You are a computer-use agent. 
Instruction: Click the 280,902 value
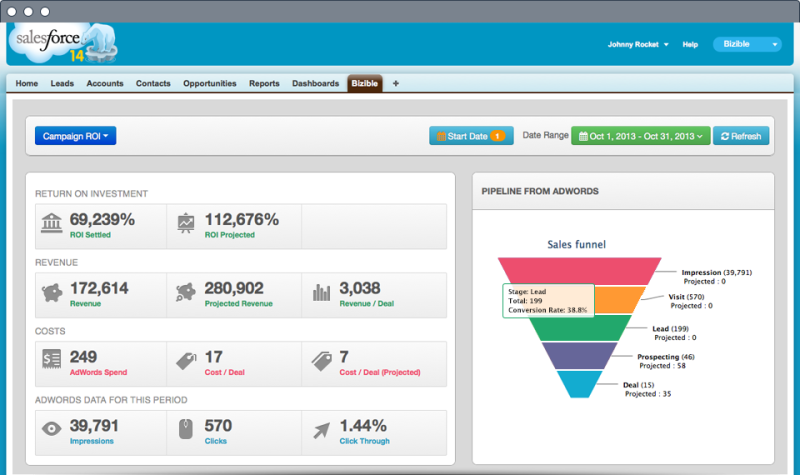pyautogui.click(x=234, y=288)
